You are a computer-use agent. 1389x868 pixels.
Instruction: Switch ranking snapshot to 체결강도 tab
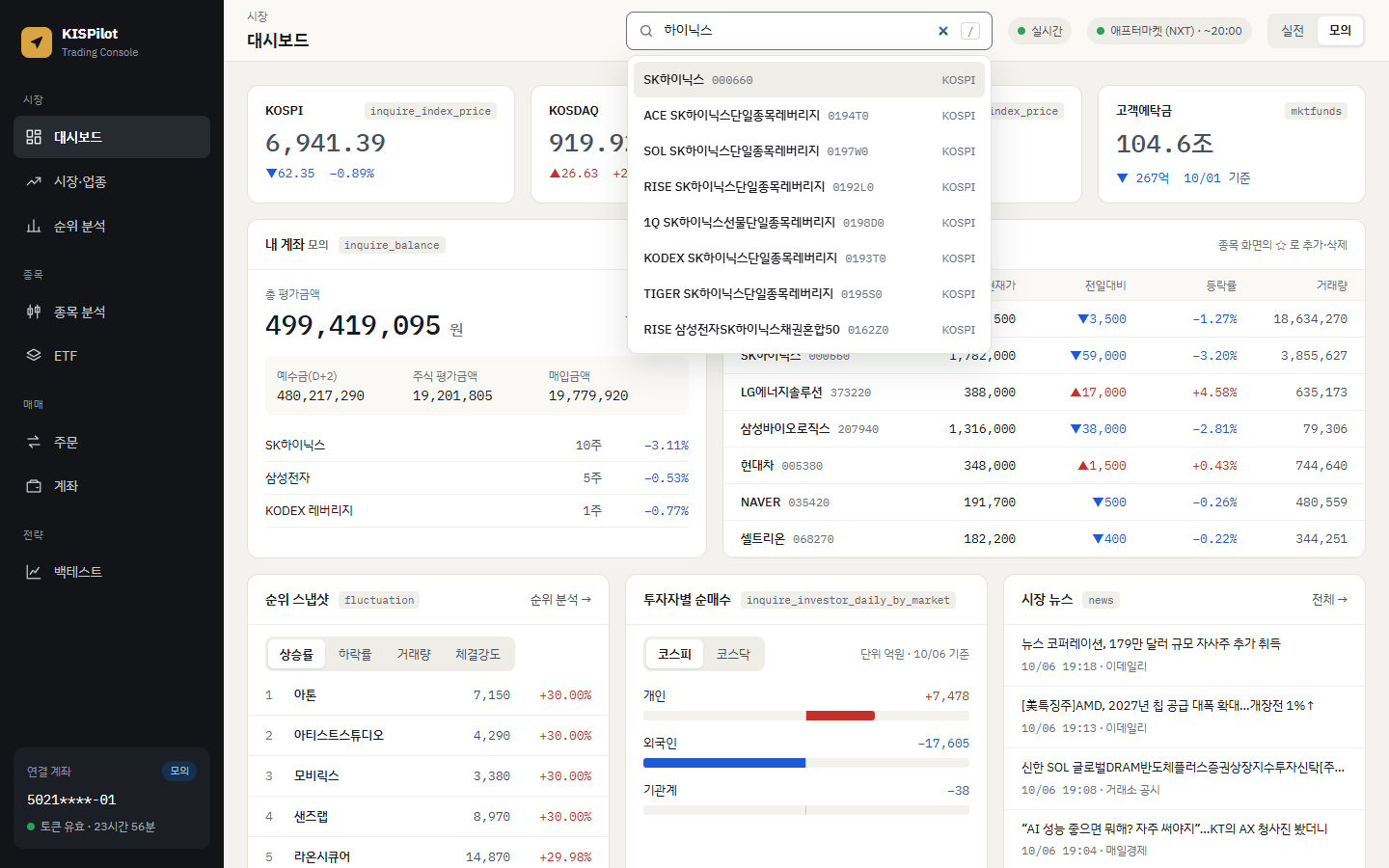click(477, 654)
